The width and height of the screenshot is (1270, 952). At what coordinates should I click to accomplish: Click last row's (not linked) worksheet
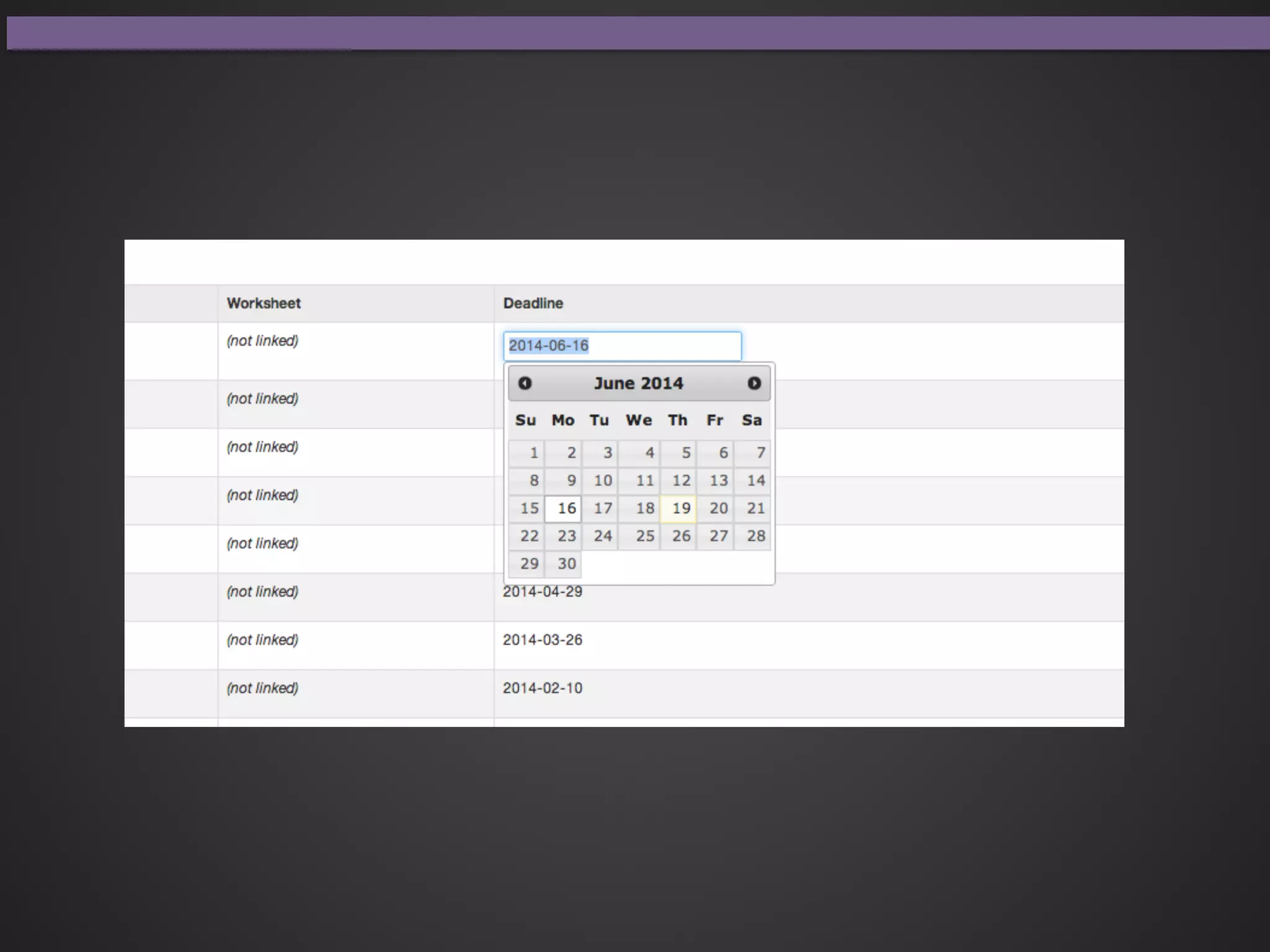262,688
